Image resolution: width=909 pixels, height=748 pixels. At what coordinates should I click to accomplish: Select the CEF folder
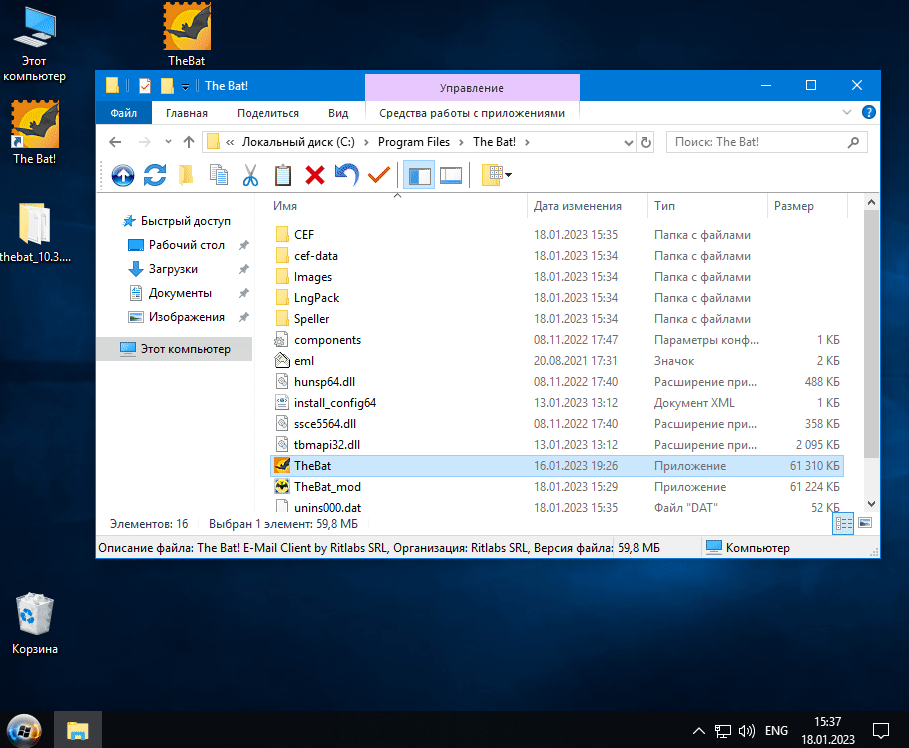point(557,235)
